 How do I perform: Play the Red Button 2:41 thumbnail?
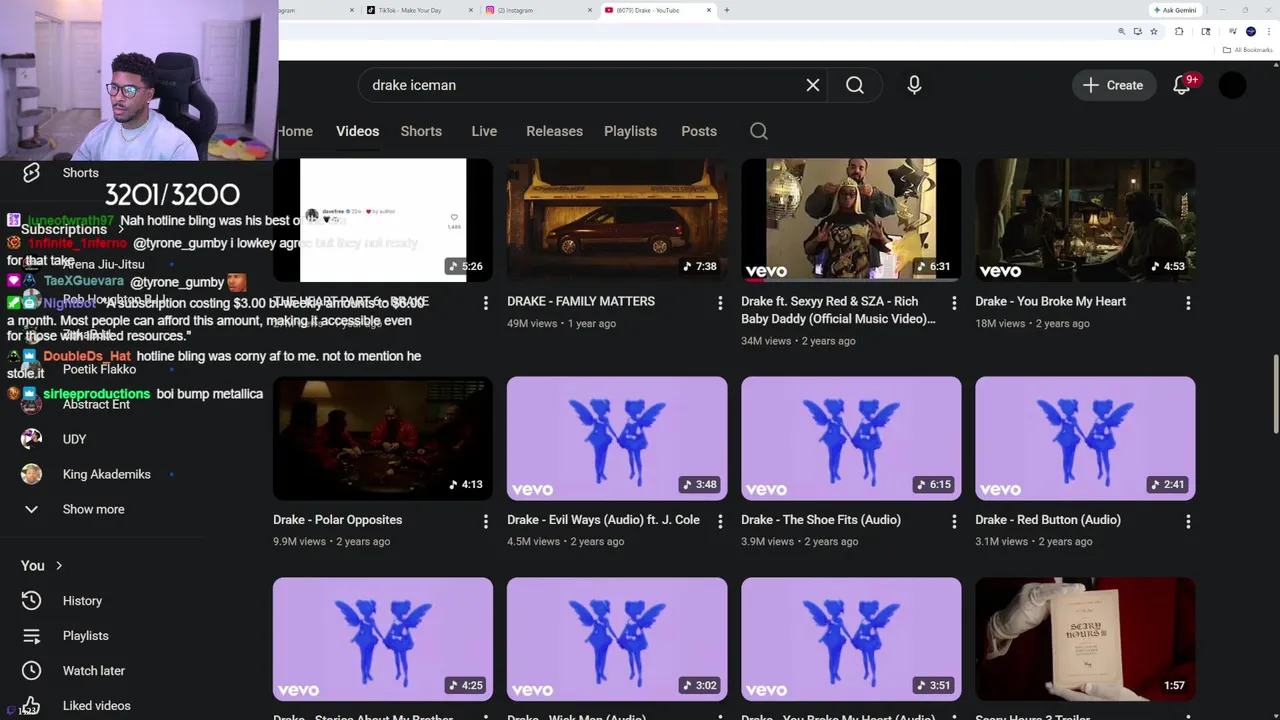pyautogui.click(x=1085, y=438)
